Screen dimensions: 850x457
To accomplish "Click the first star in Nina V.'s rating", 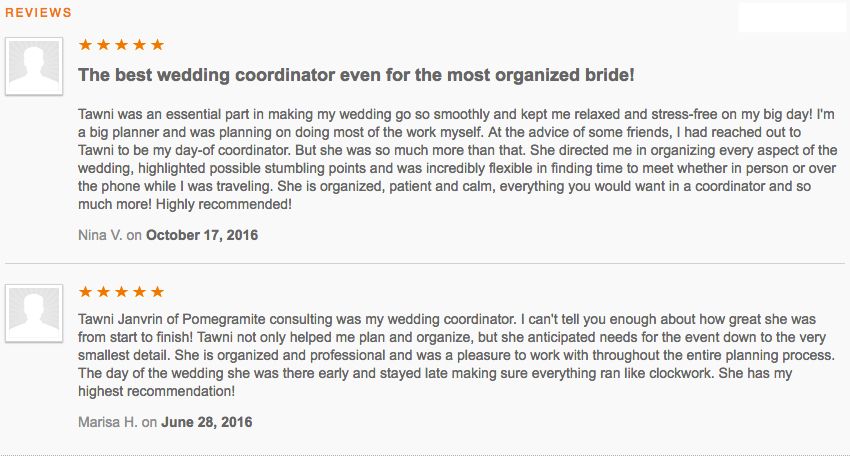I will point(85,44).
